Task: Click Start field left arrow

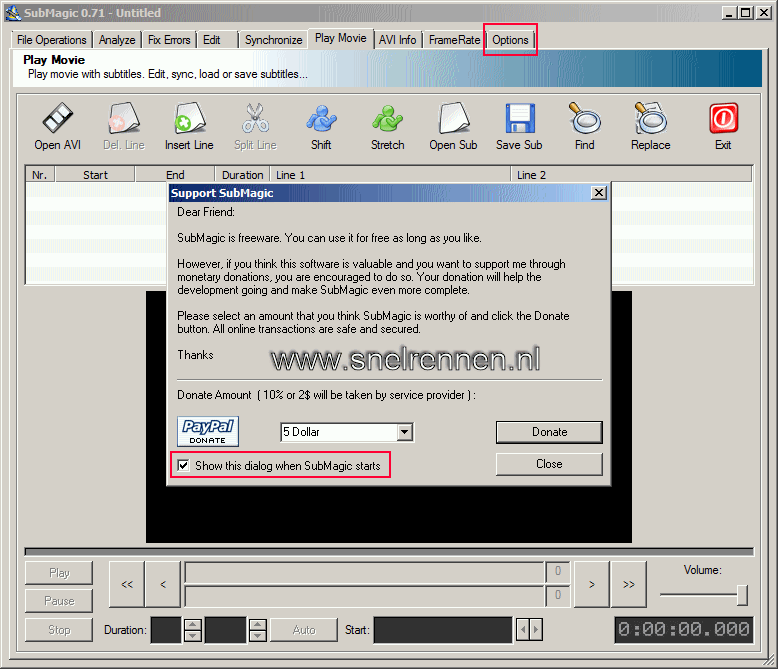Action: tap(523, 630)
